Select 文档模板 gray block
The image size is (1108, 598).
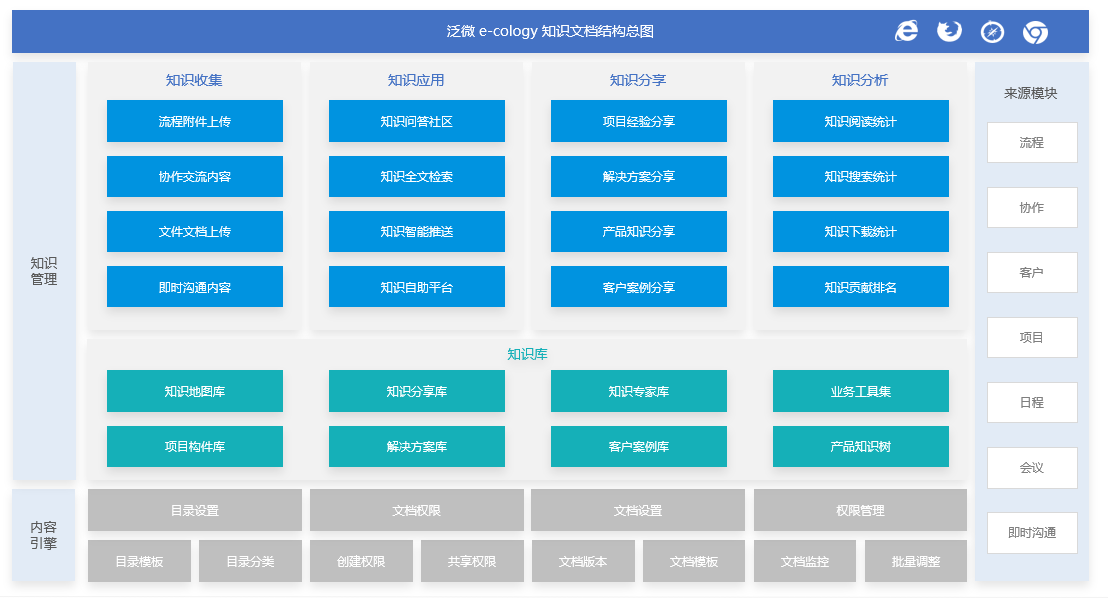point(694,561)
